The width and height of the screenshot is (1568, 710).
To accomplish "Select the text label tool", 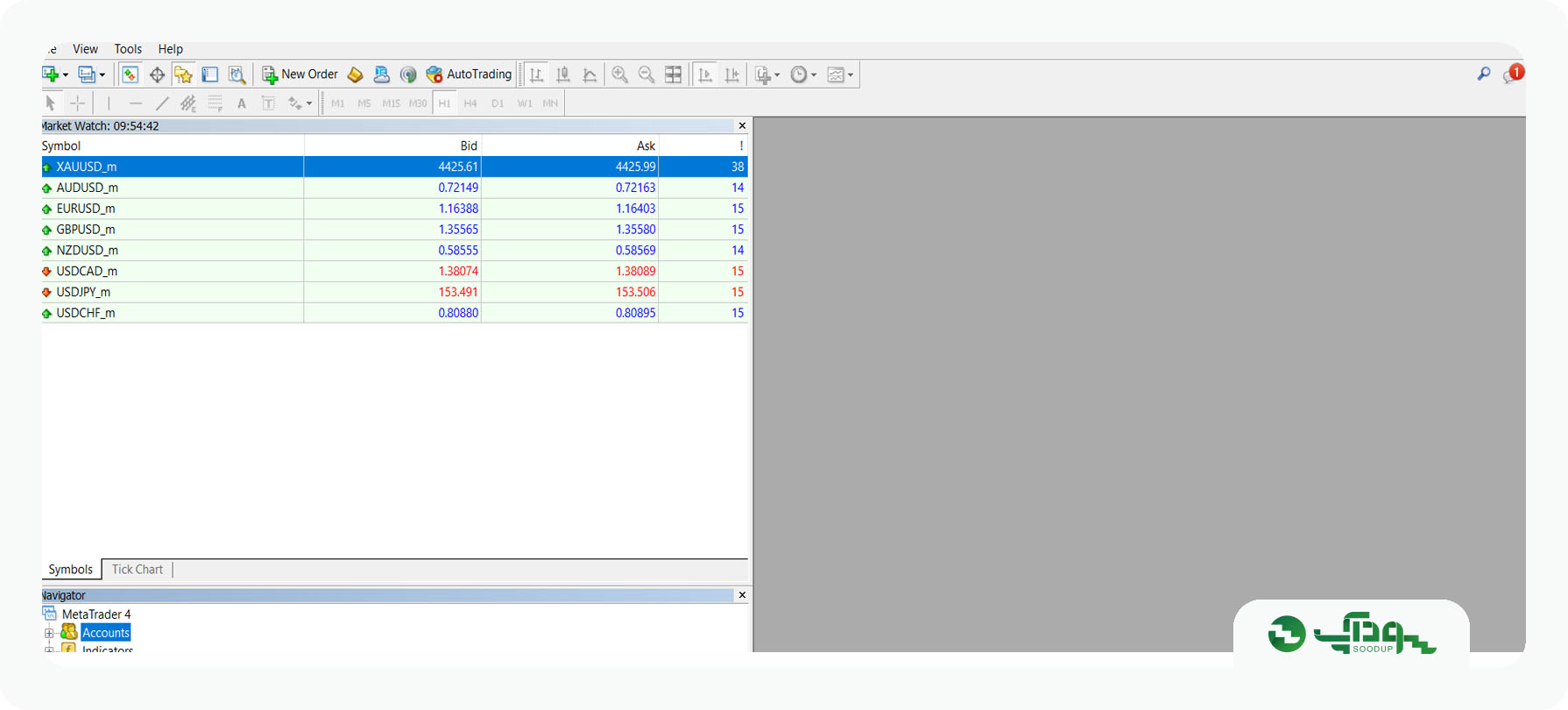I will pos(268,103).
